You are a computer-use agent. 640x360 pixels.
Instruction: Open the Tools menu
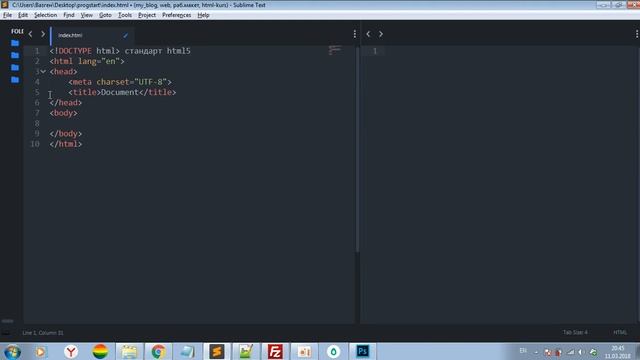click(x=125, y=15)
